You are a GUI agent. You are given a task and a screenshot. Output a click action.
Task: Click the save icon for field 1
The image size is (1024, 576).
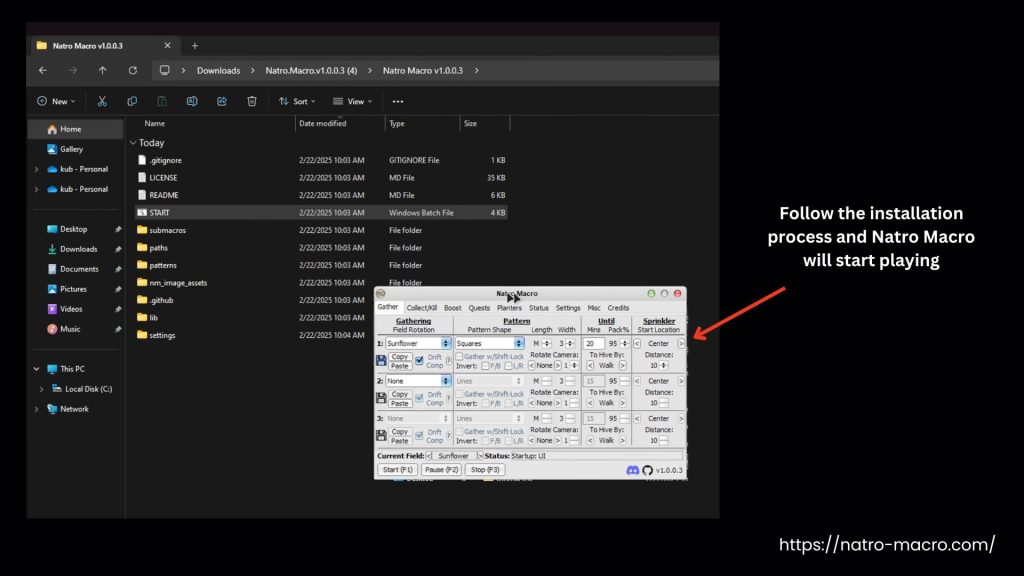click(x=381, y=360)
